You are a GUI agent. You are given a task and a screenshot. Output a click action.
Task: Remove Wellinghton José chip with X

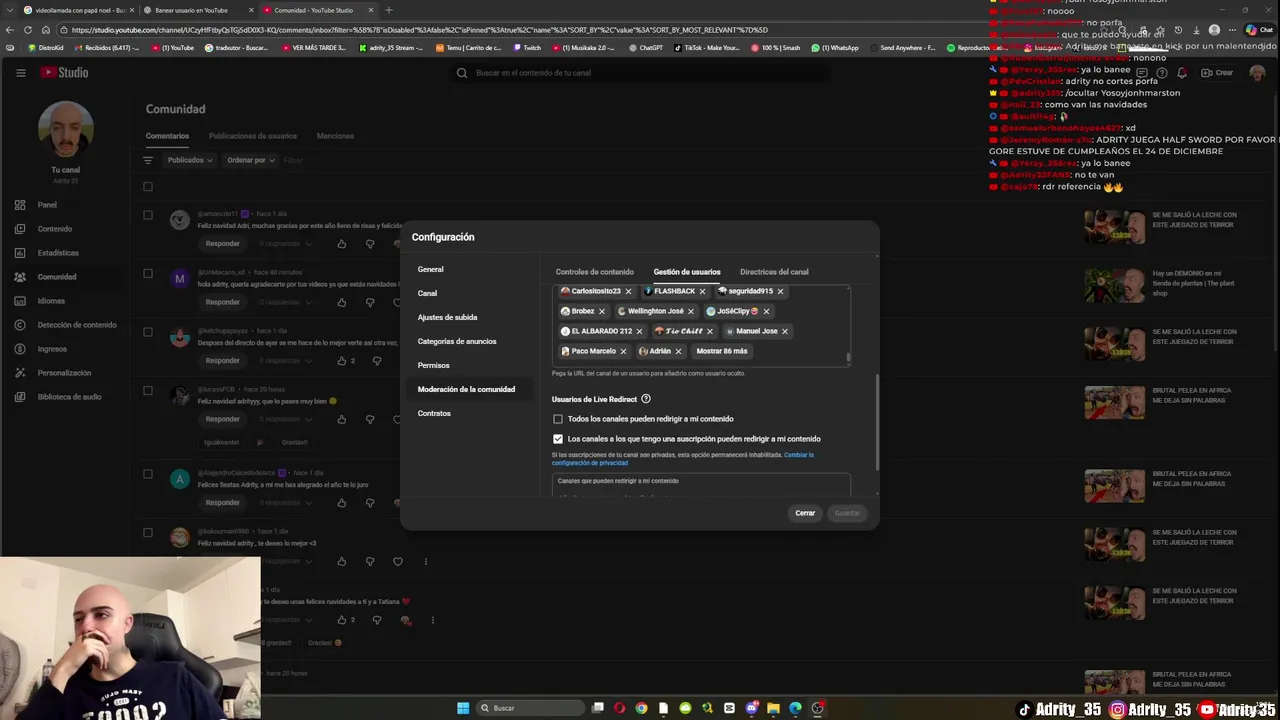tap(690, 311)
